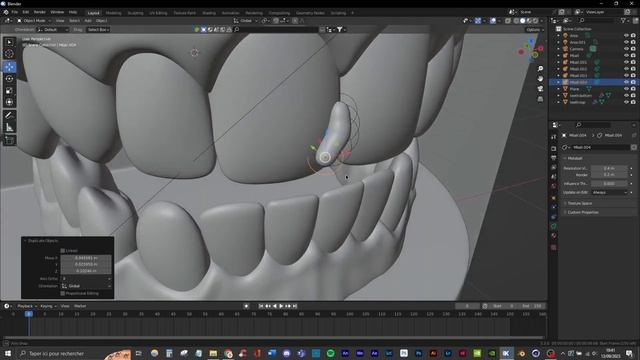Open the Tool properties tab icon
Screen dimensions: 640x360
553,137
